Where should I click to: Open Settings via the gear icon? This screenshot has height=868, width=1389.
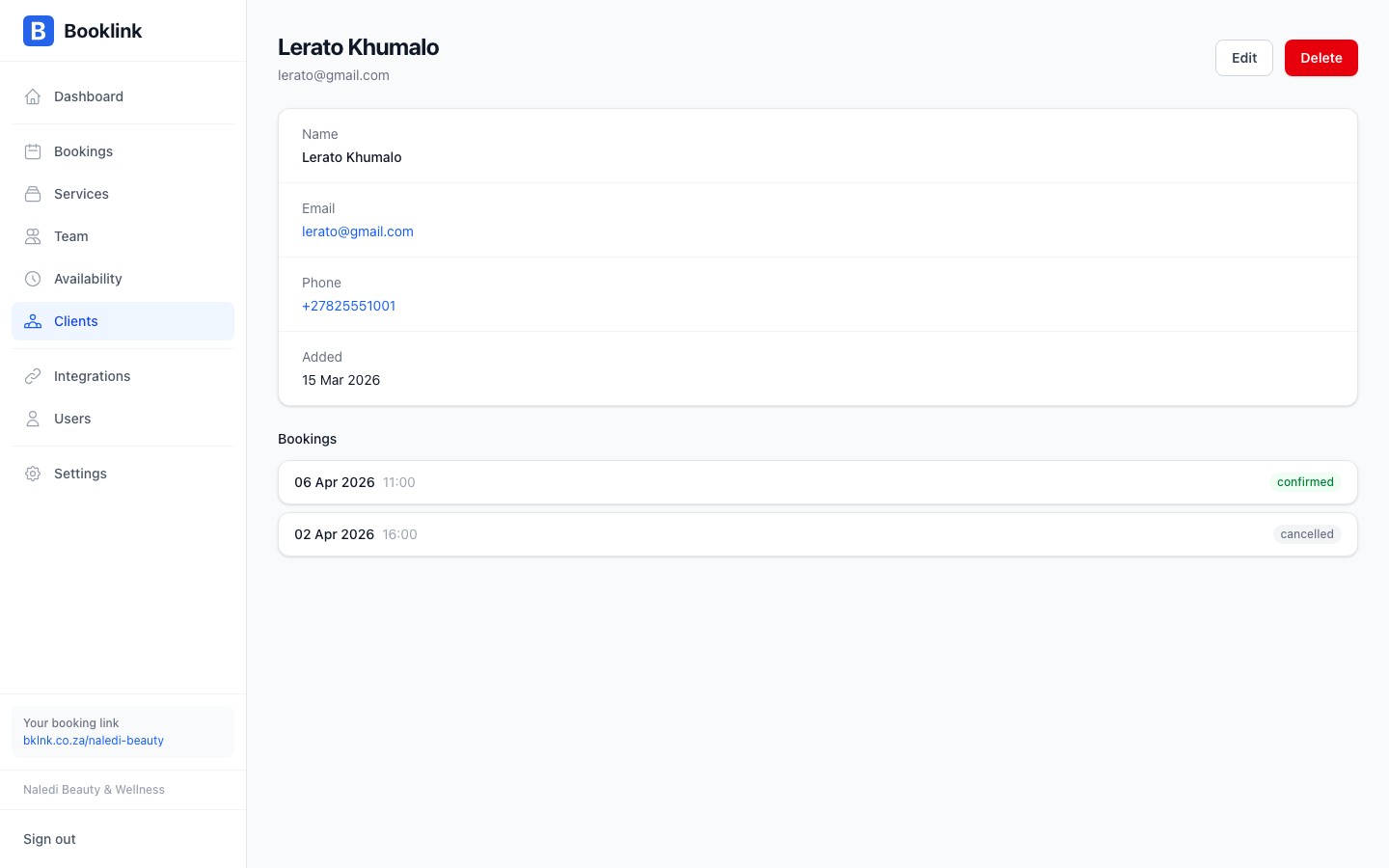(x=33, y=474)
